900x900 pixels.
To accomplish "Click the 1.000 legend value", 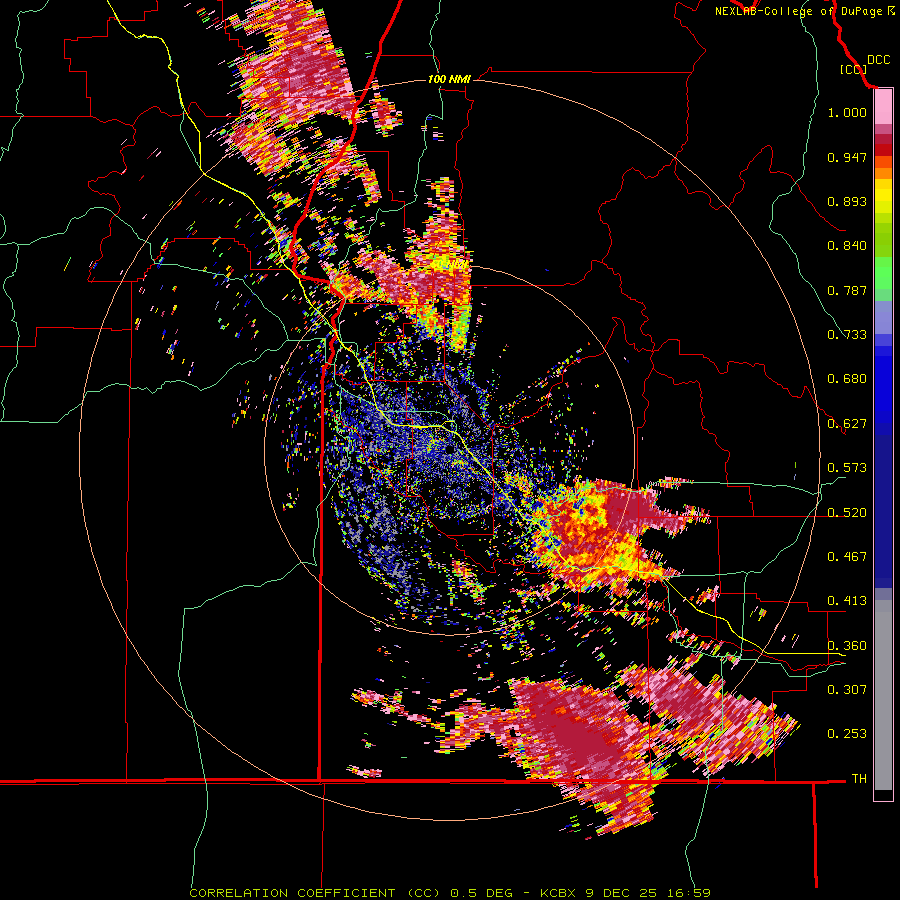I will 847,112.
